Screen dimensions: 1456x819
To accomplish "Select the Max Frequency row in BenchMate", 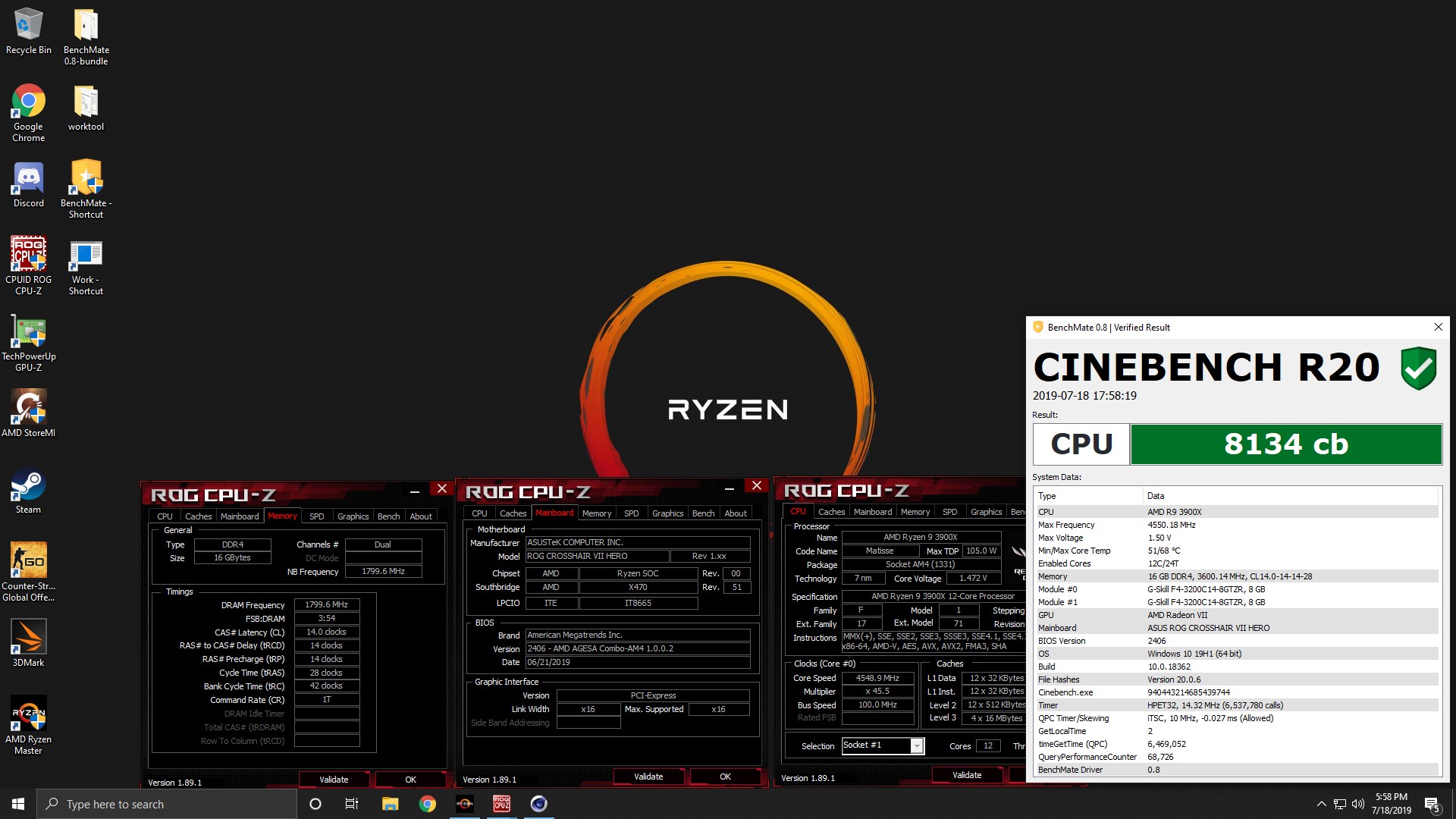I will coord(1237,525).
